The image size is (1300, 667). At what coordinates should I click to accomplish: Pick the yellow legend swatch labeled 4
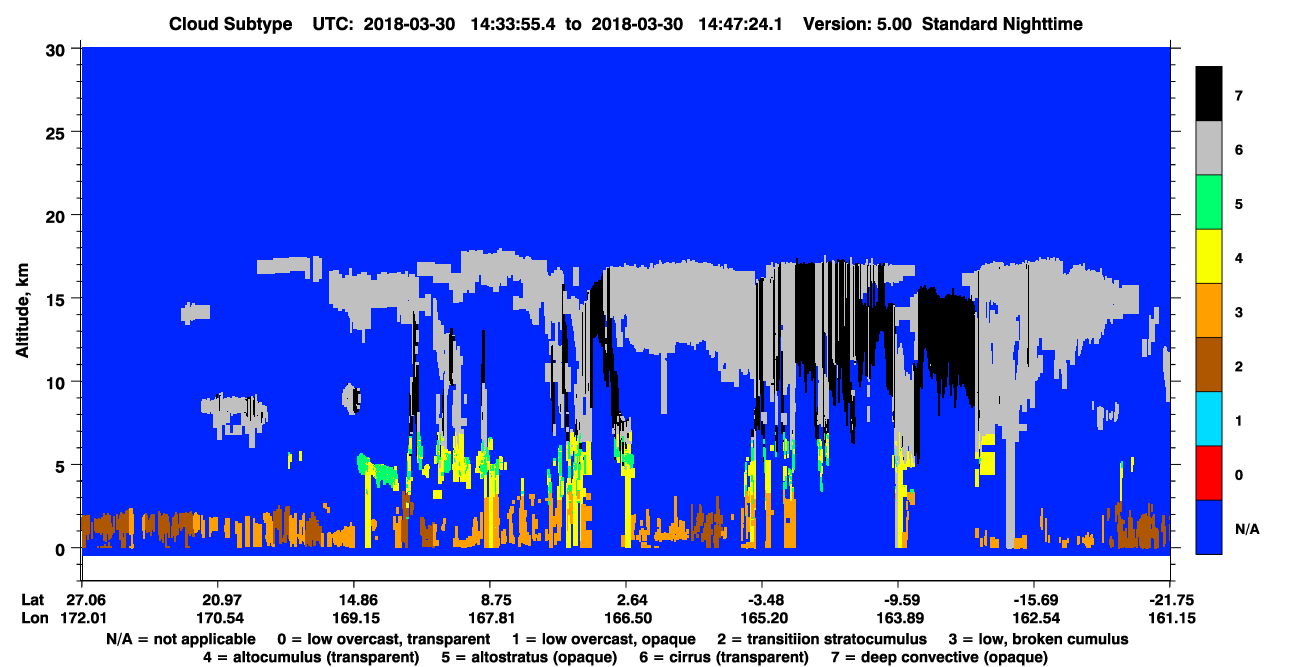coord(1209,256)
